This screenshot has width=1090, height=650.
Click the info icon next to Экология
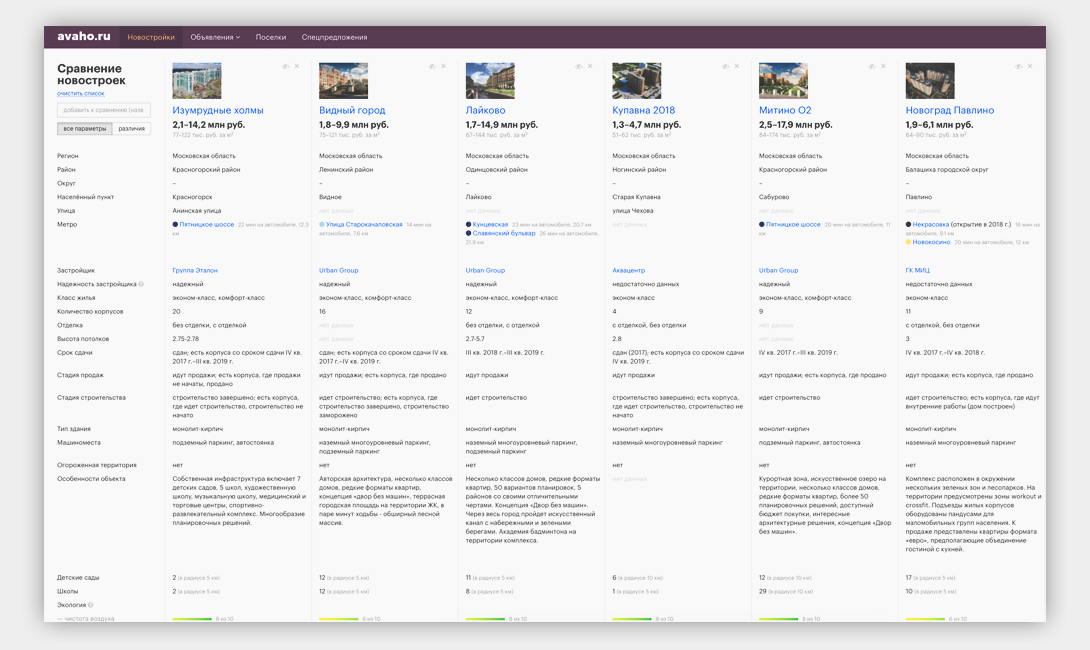point(90,605)
